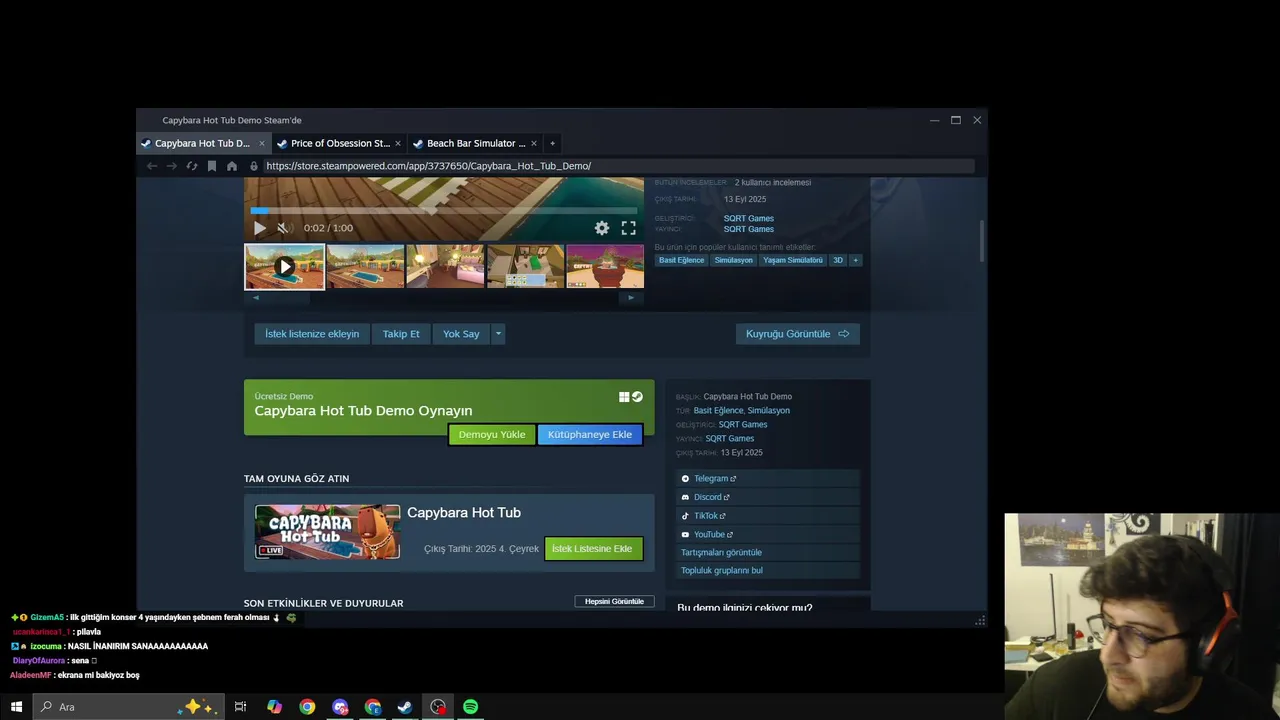Open SQRT Games developer link at top
1280x720 pixels.
click(748, 218)
